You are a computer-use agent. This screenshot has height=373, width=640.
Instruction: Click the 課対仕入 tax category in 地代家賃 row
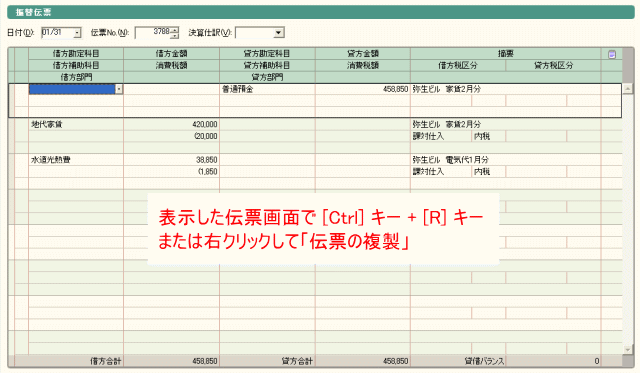coord(441,136)
